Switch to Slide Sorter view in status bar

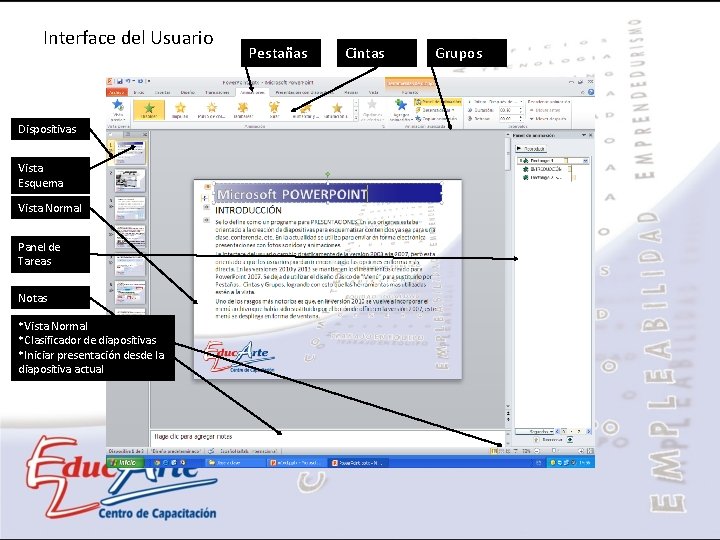tap(501, 451)
